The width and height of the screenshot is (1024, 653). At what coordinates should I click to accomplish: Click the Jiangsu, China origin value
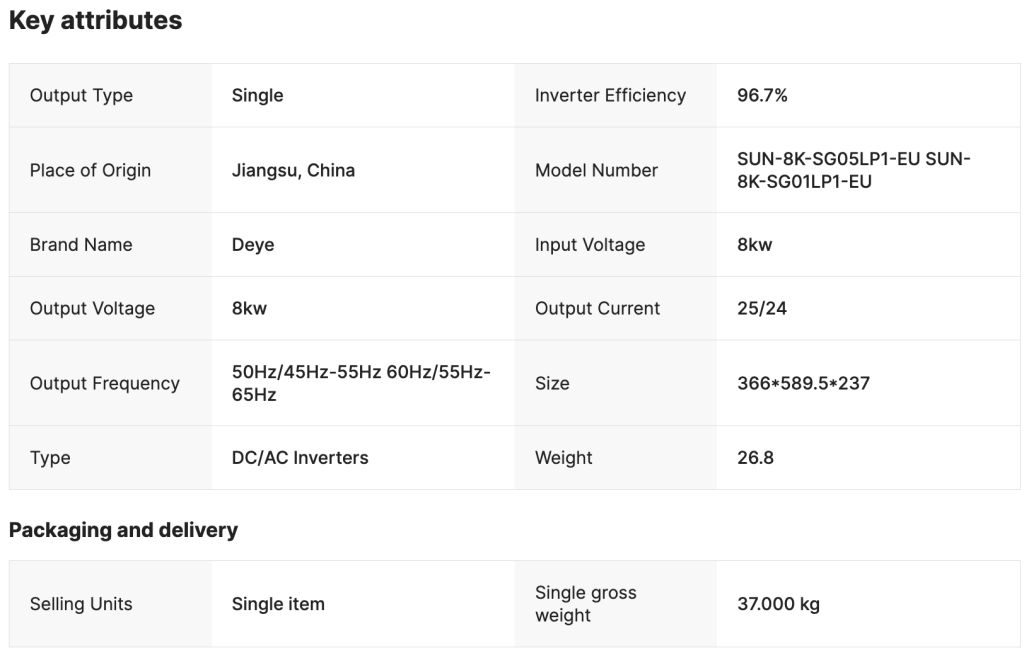coord(293,170)
